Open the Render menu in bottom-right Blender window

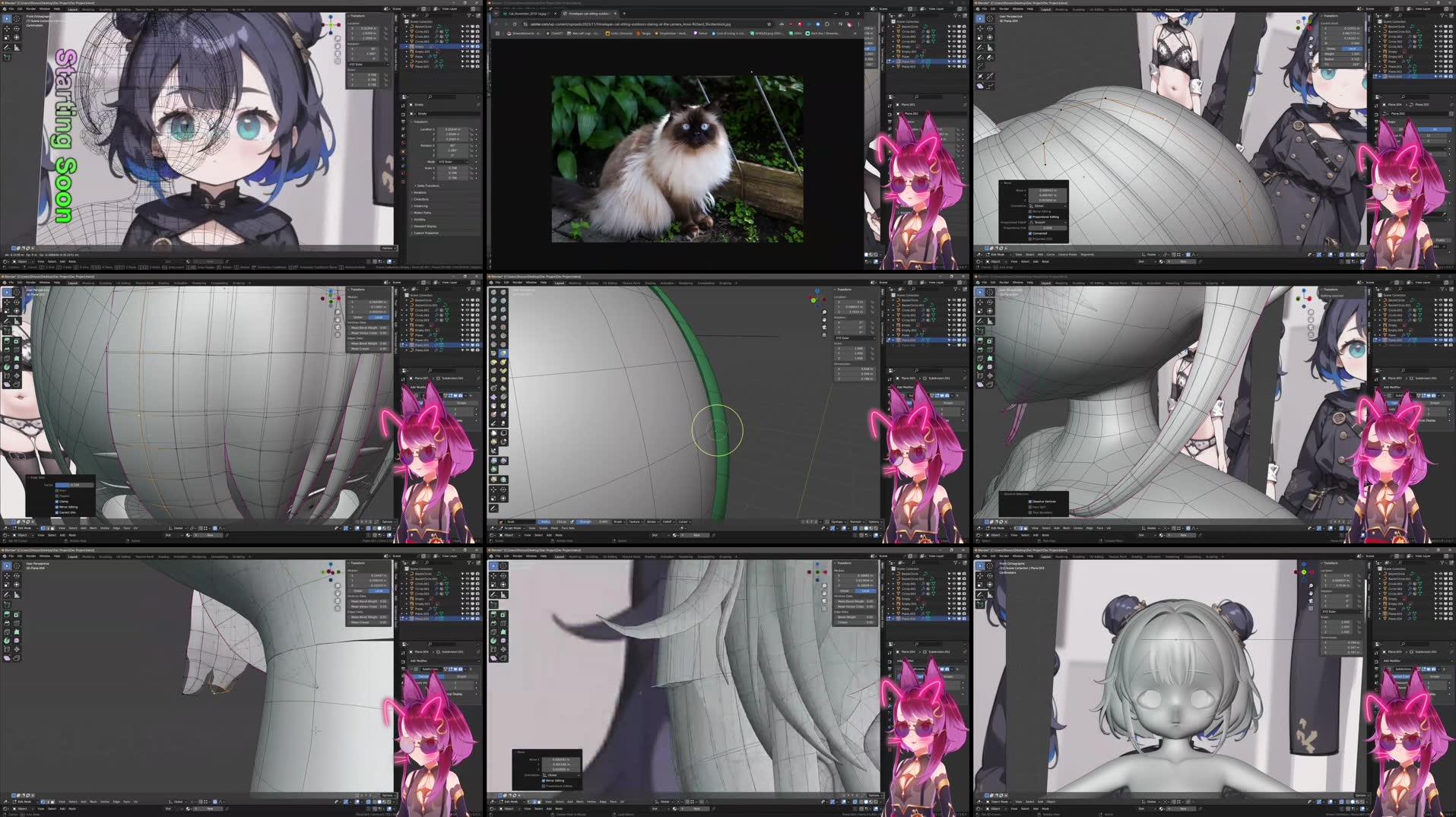point(1004,556)
